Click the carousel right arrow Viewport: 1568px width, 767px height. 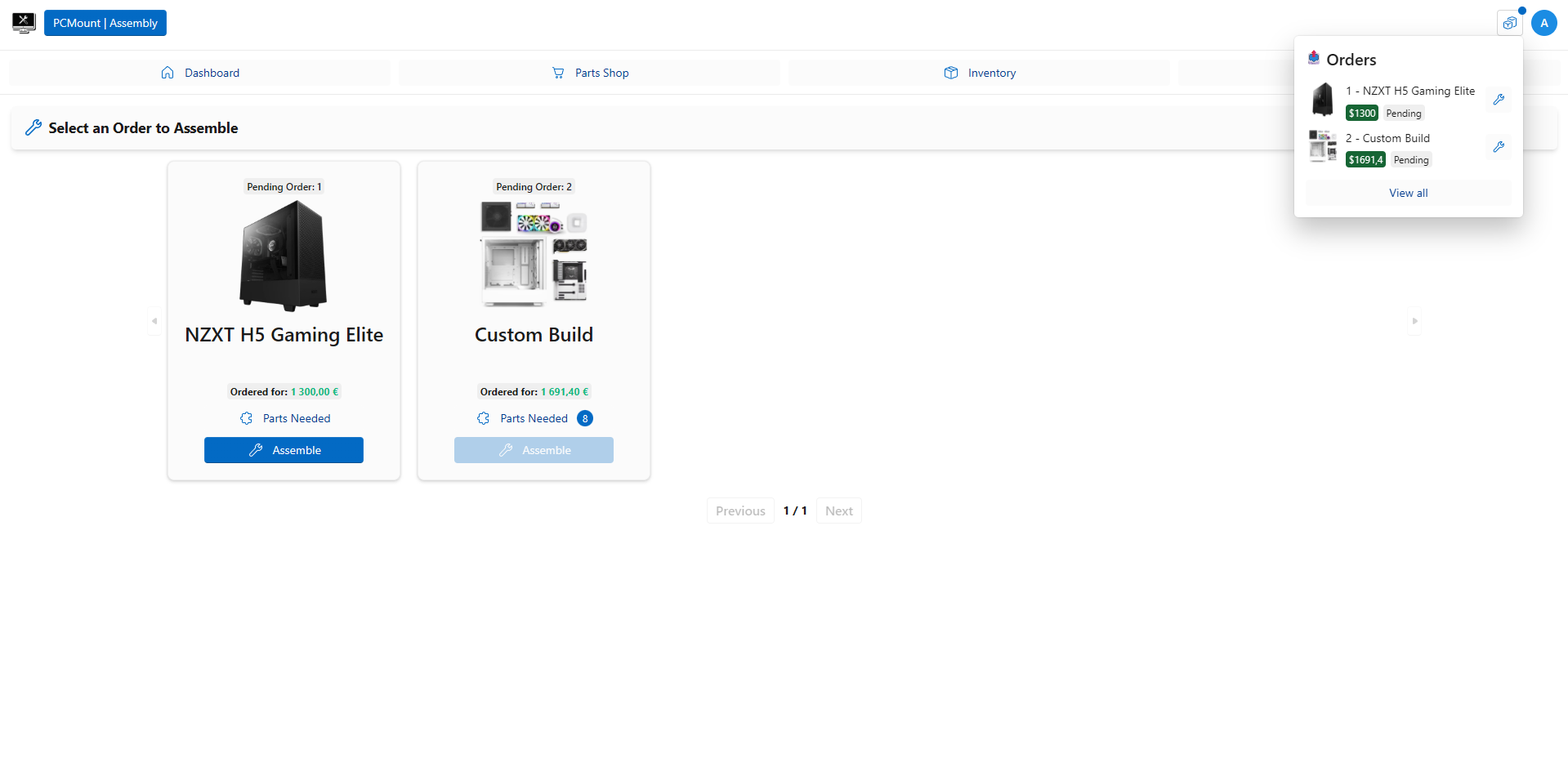(x=1414, y=321)
